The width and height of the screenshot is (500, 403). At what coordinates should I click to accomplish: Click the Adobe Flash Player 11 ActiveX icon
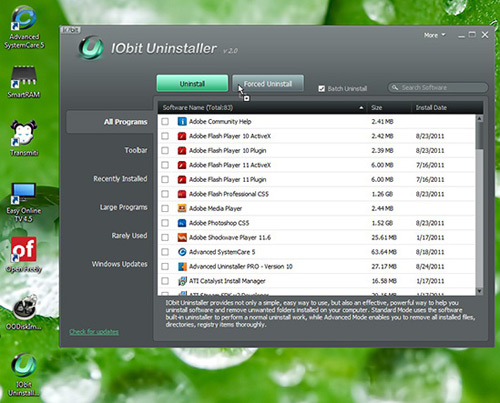[x=182, y=165]
